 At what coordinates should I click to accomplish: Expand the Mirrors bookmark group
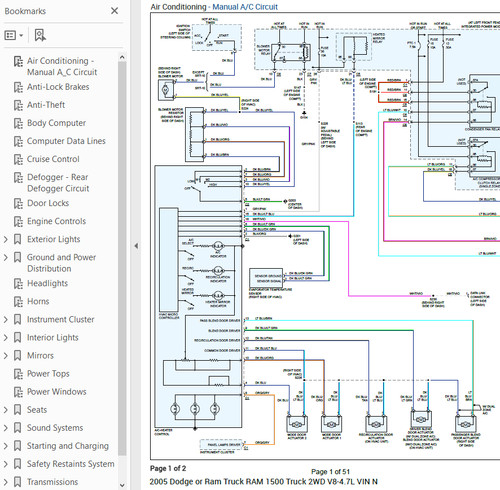point(6,355)
